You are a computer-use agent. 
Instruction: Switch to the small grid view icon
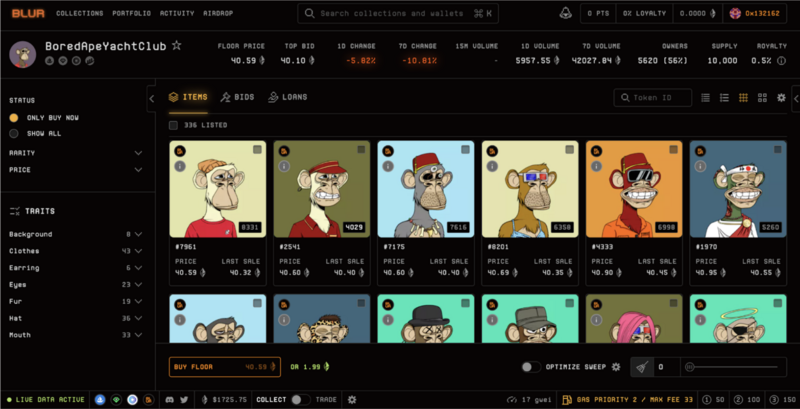[x=743, y=98]
